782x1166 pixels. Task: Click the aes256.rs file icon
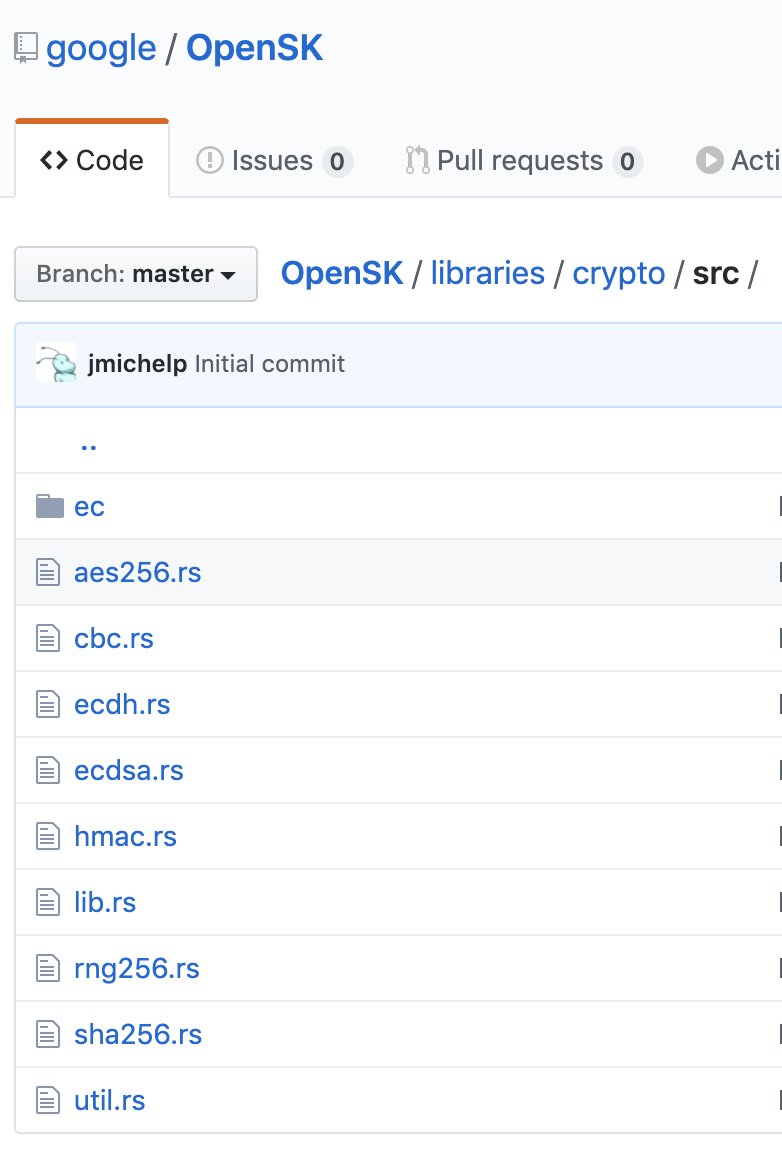pos(48,573)
